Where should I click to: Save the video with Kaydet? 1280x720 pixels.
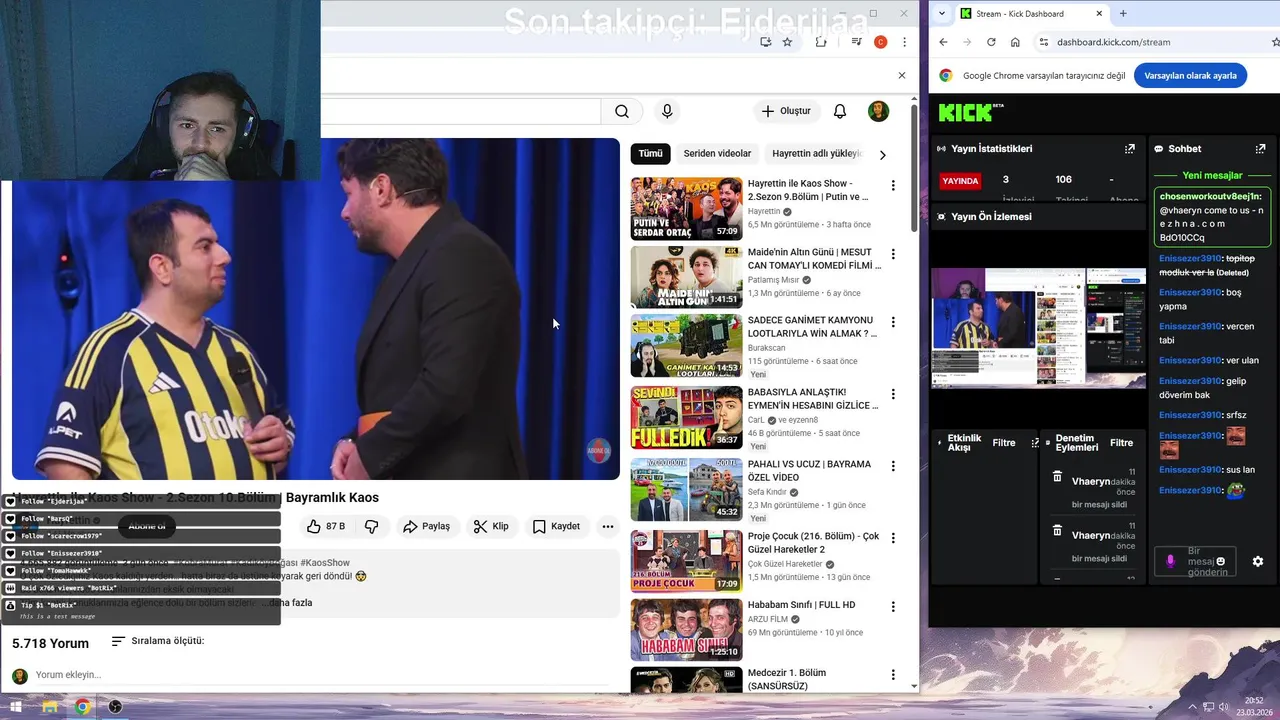(556, 526)
